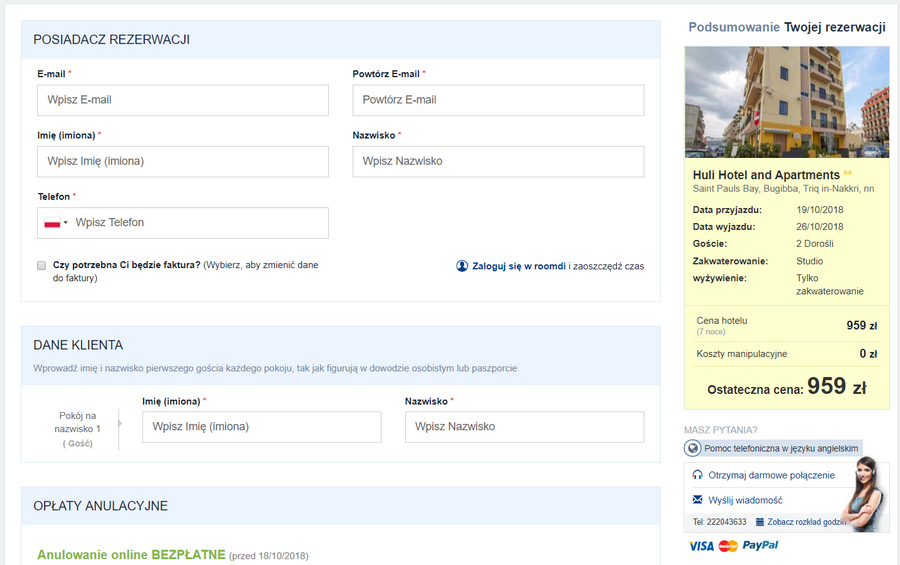Click the arrival date 19/10/2018
The height and width of the screenshot is (565, 900).
click(x=820, y=210)
